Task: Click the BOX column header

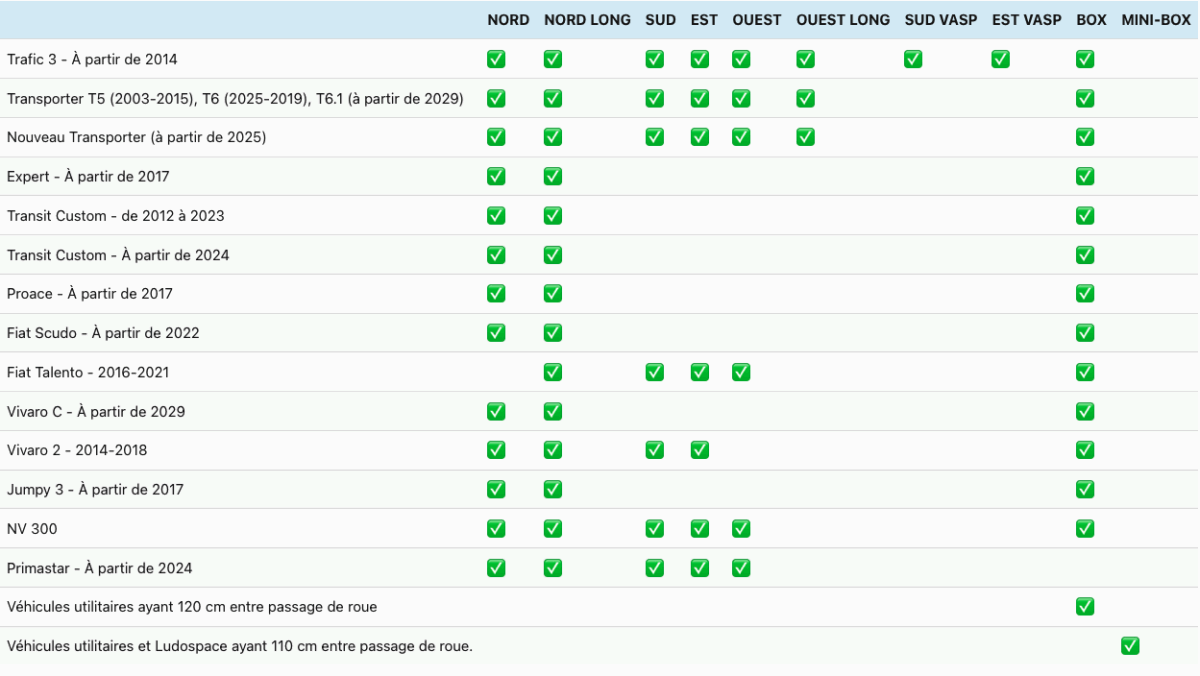Action: [x=1092, y=20]
